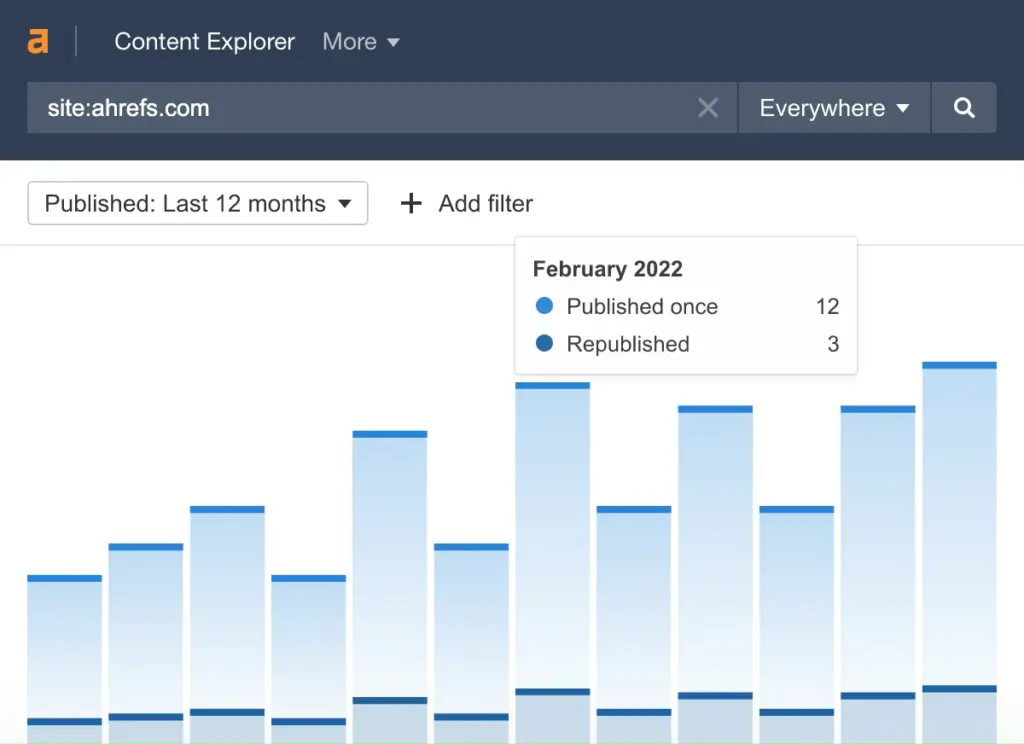Viewport: 1024px width, 744px height.
Task: Clear the search query with the X
Action: coord(708,108)
